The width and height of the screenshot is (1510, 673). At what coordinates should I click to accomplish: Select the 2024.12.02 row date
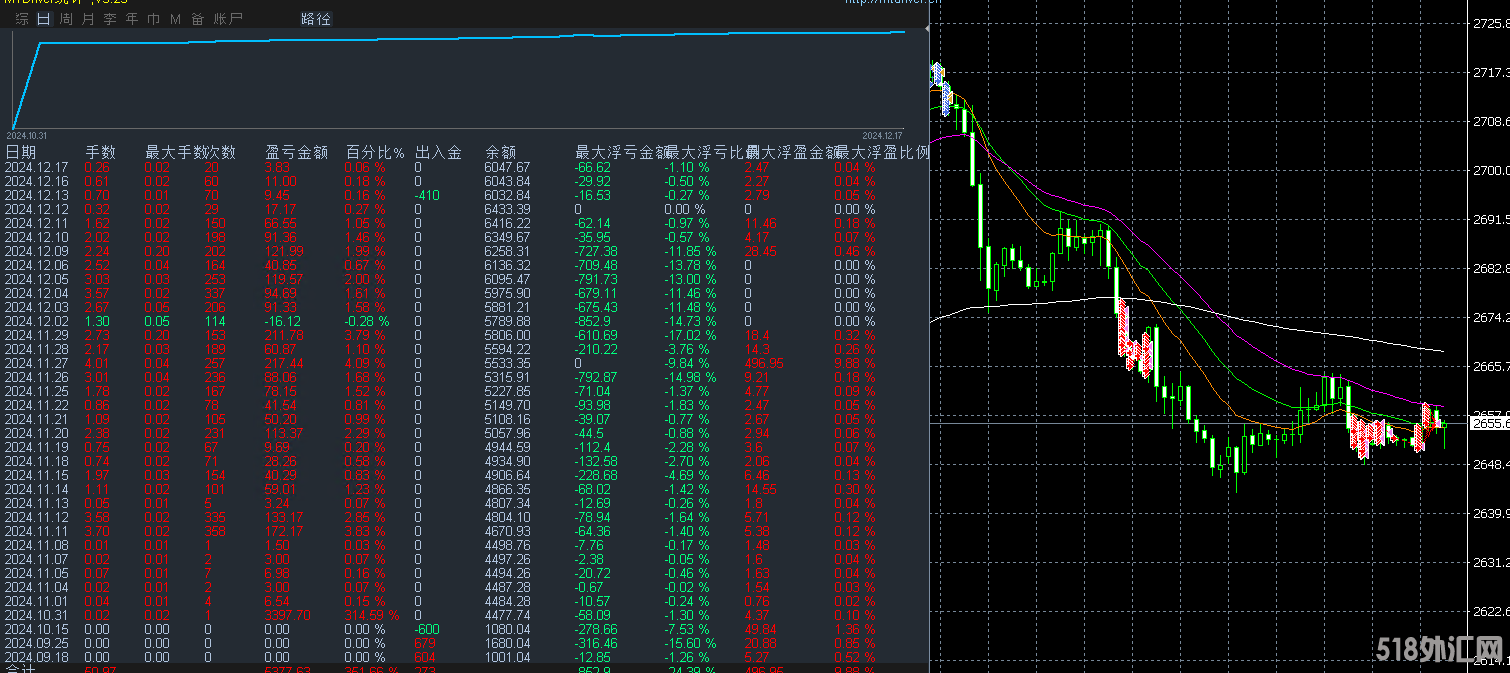click(x=37, y=321)
